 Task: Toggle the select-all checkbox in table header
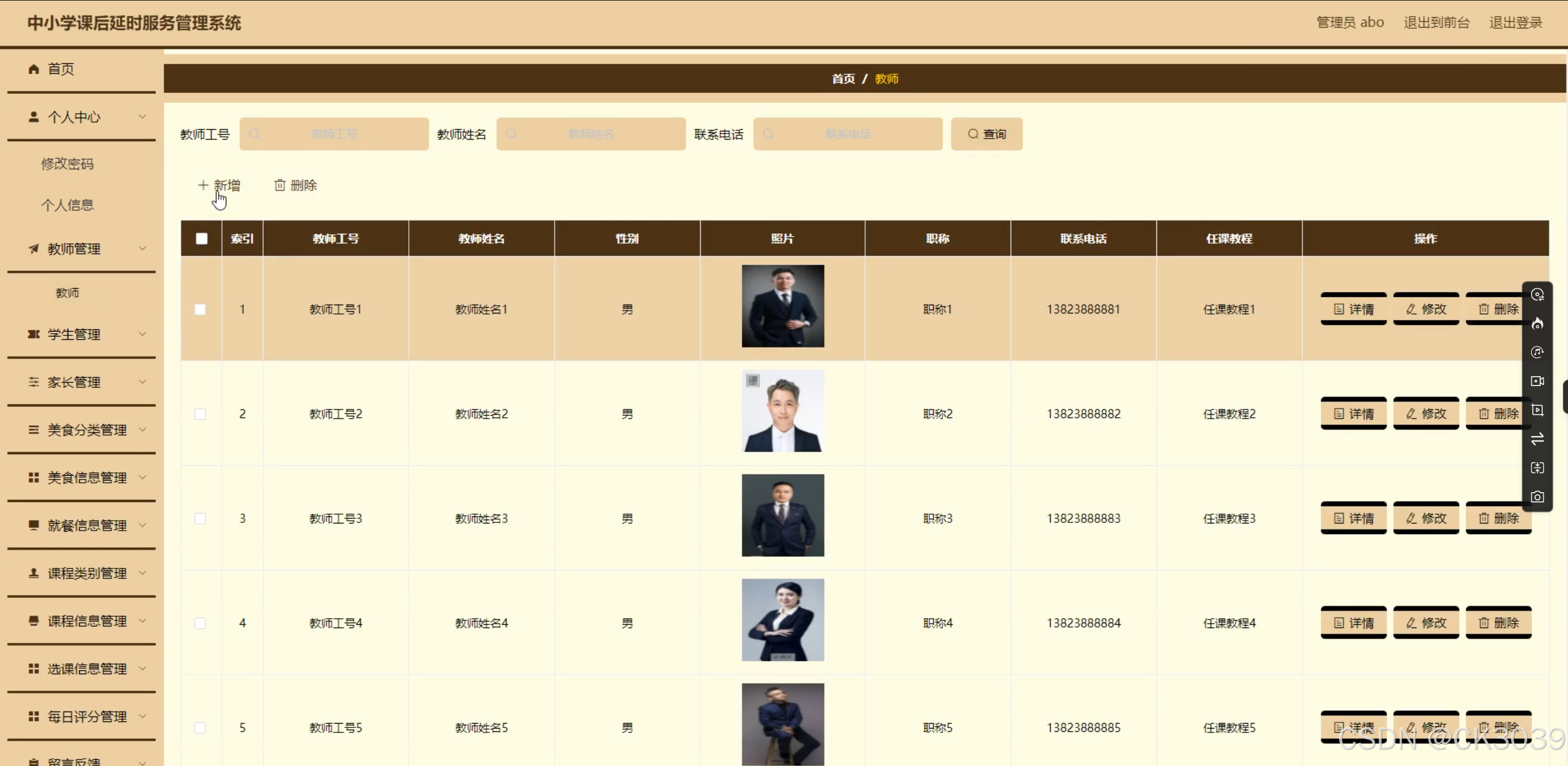coord(202,239)
